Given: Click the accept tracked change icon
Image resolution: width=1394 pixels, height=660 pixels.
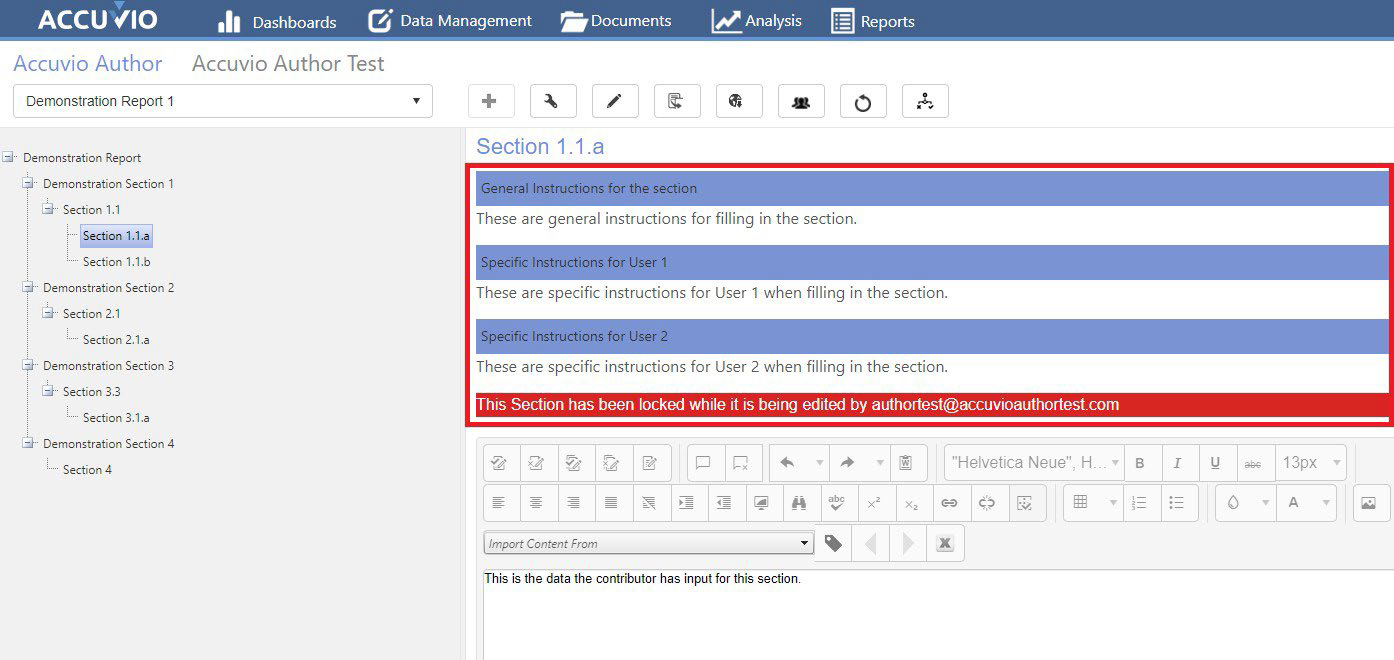Looking at the screenshot, I should [499, 463].
